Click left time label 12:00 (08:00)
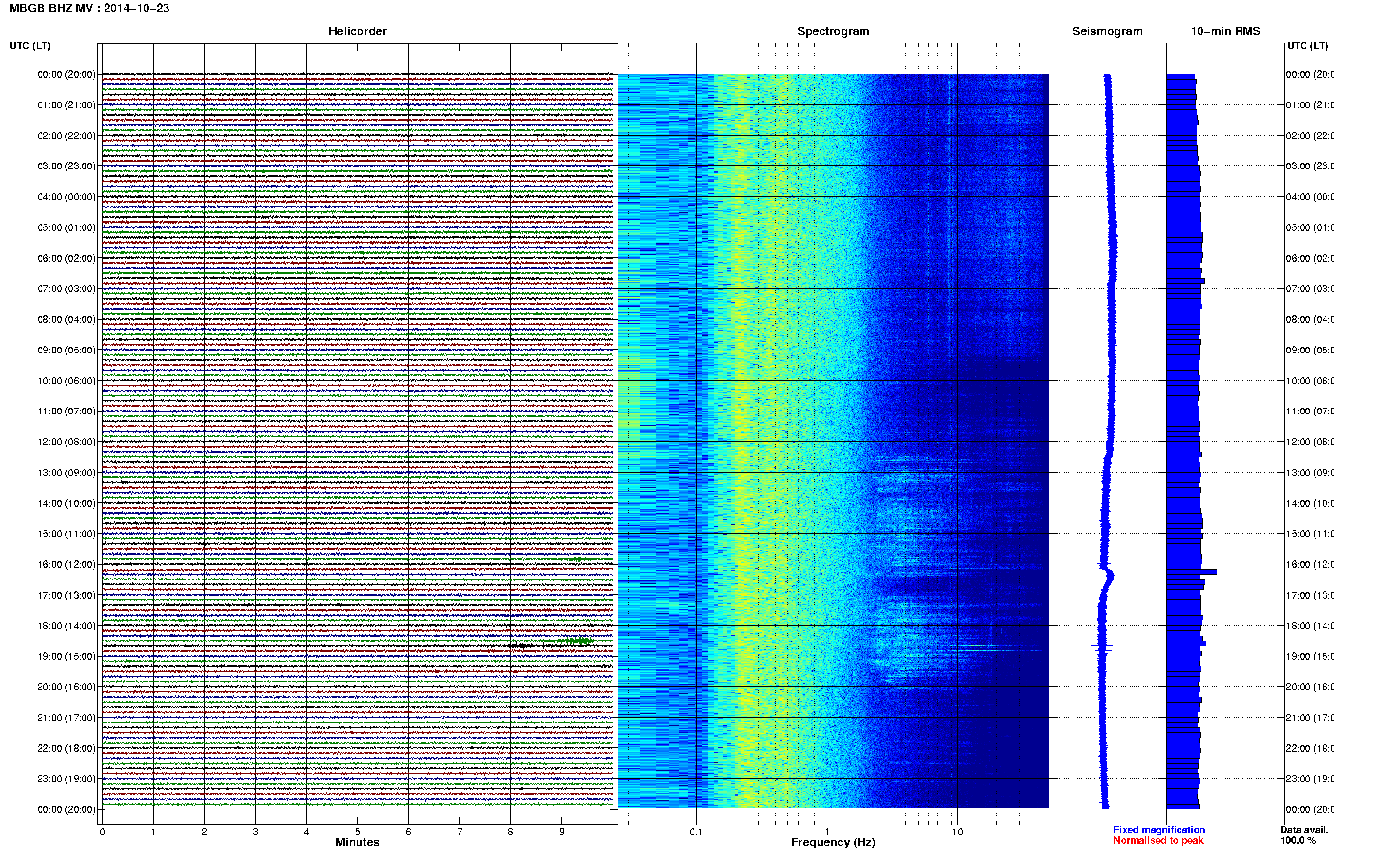This screenshot has height=868, width=1389. (66, 441)
